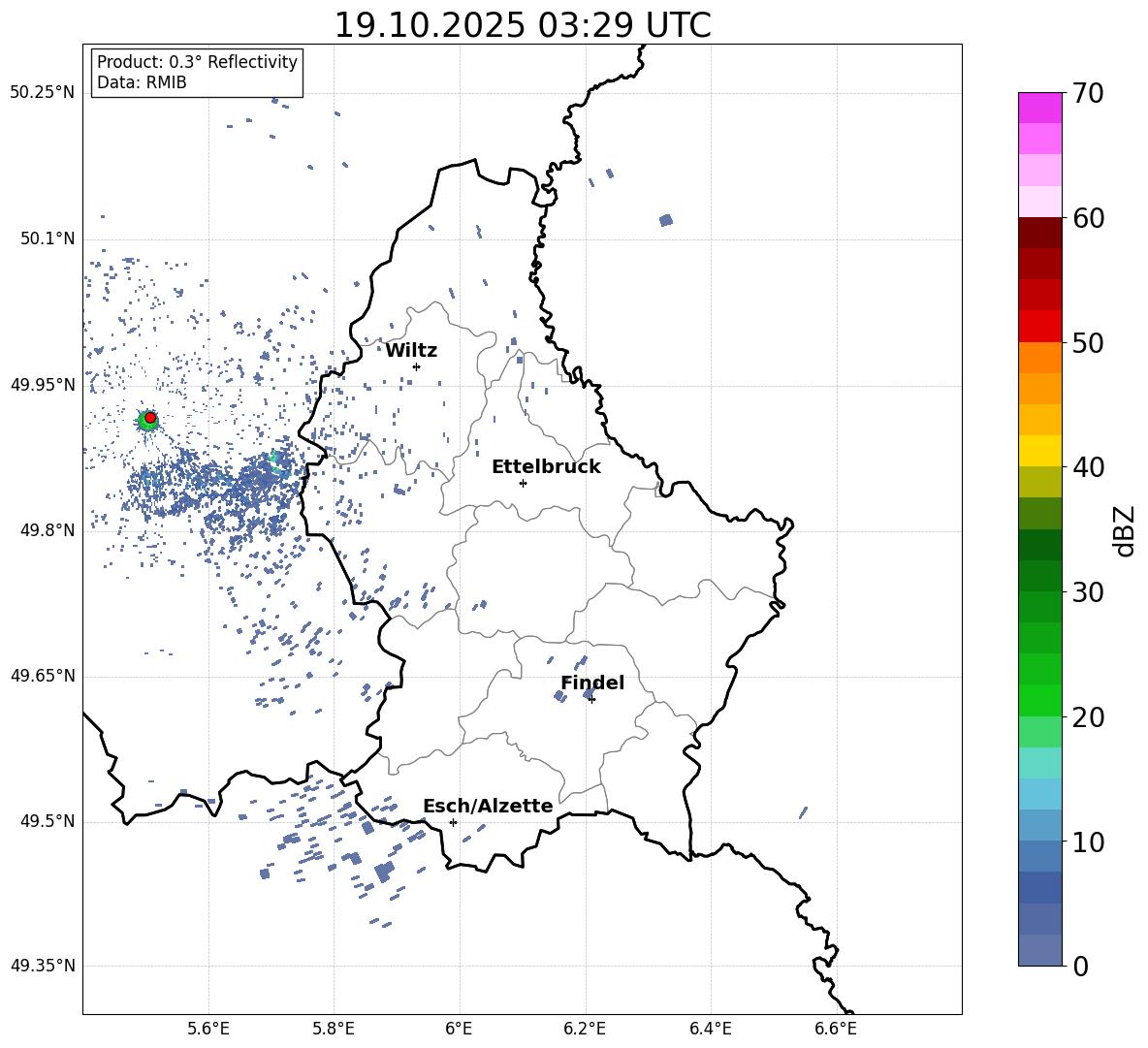The width and height of the screenshot is (1148, 1048).
Task: Click the 40 value on the colorbar
Action: pyautogui.click(x=1088, y=467)
